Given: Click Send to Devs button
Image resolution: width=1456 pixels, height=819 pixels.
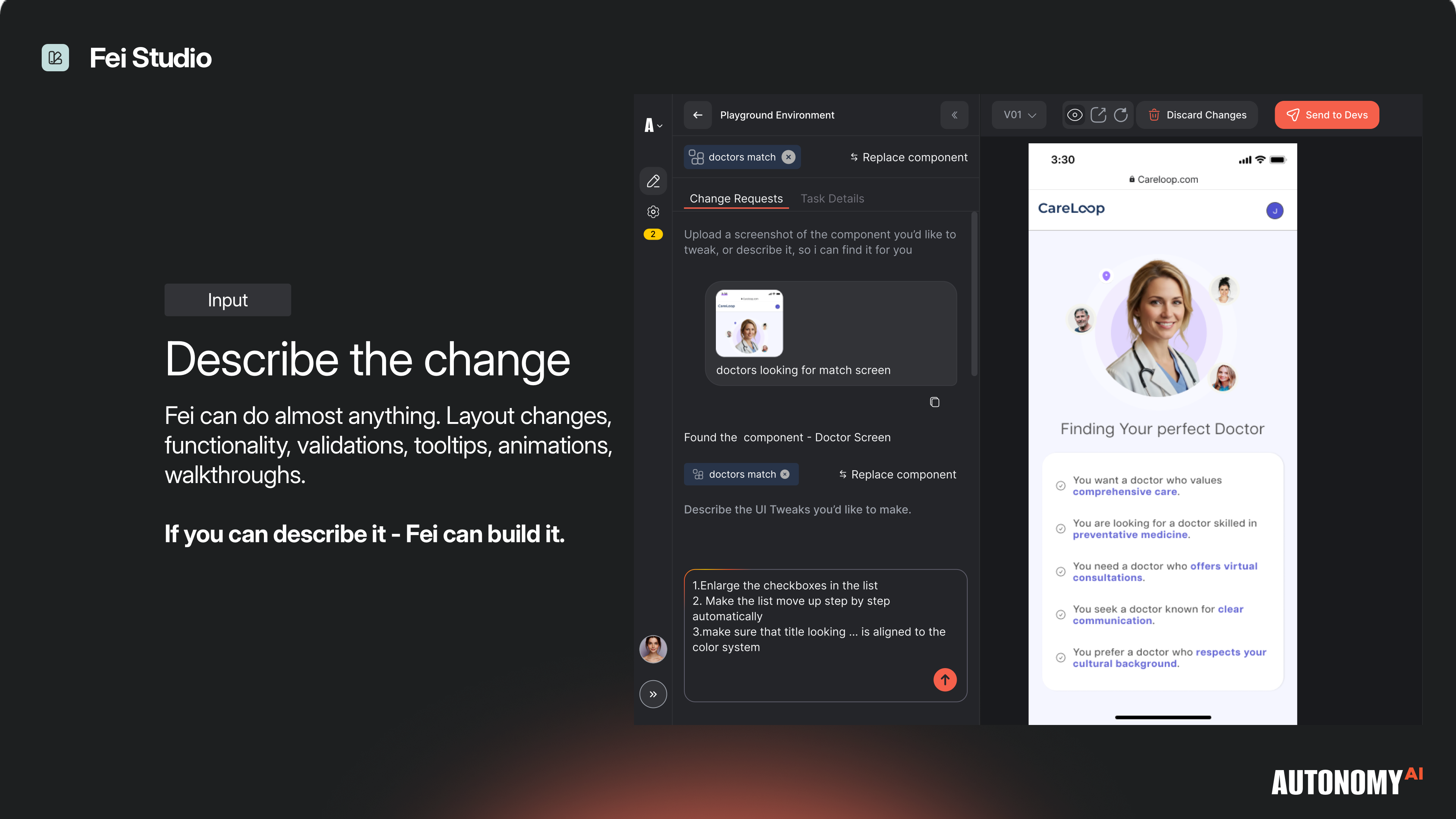Looking at the screenshot, I should point(1327,115).
